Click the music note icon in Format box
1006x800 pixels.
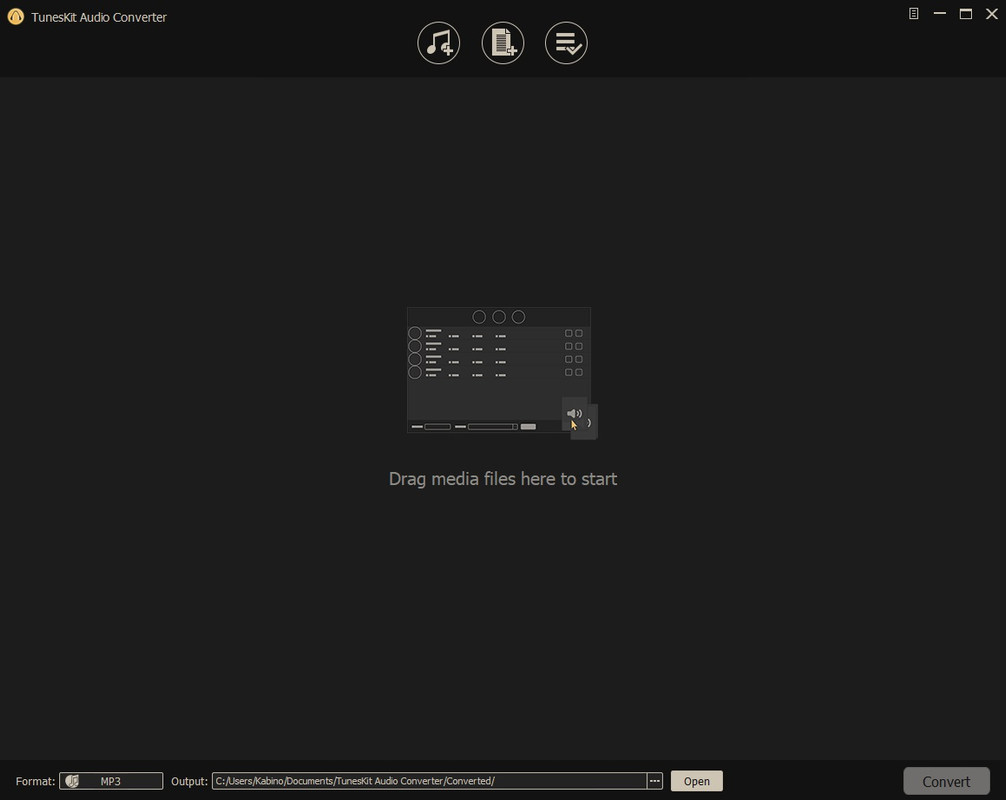click(72, 781)
